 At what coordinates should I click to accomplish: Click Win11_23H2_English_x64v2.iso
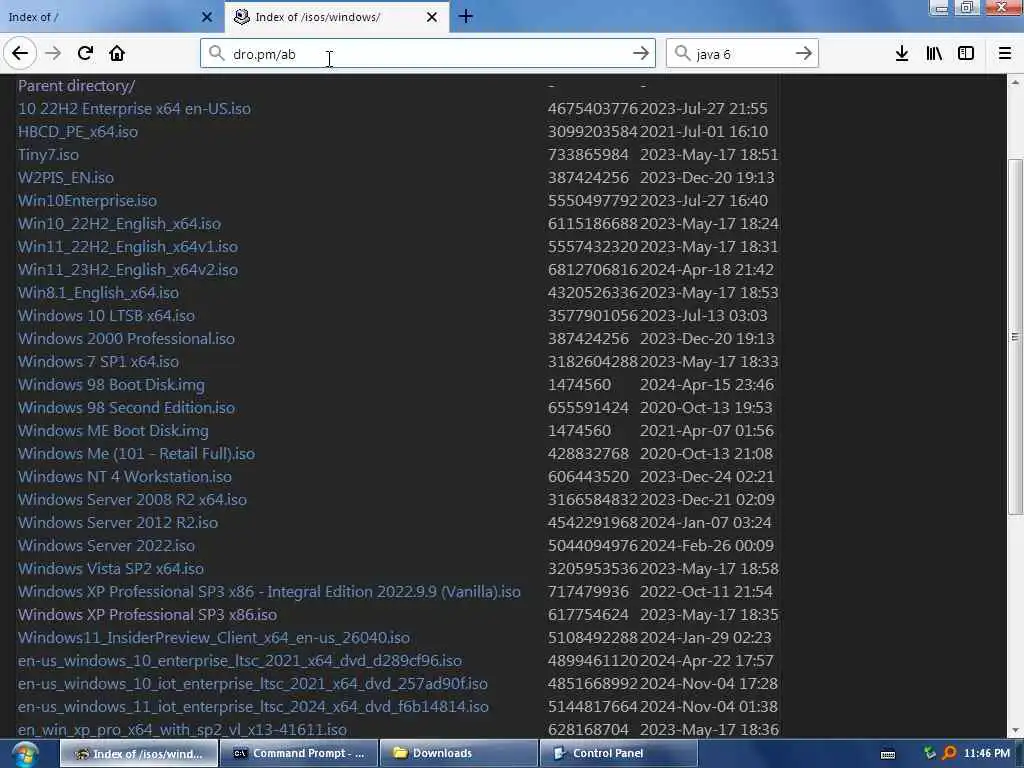[x=127, y=270]
